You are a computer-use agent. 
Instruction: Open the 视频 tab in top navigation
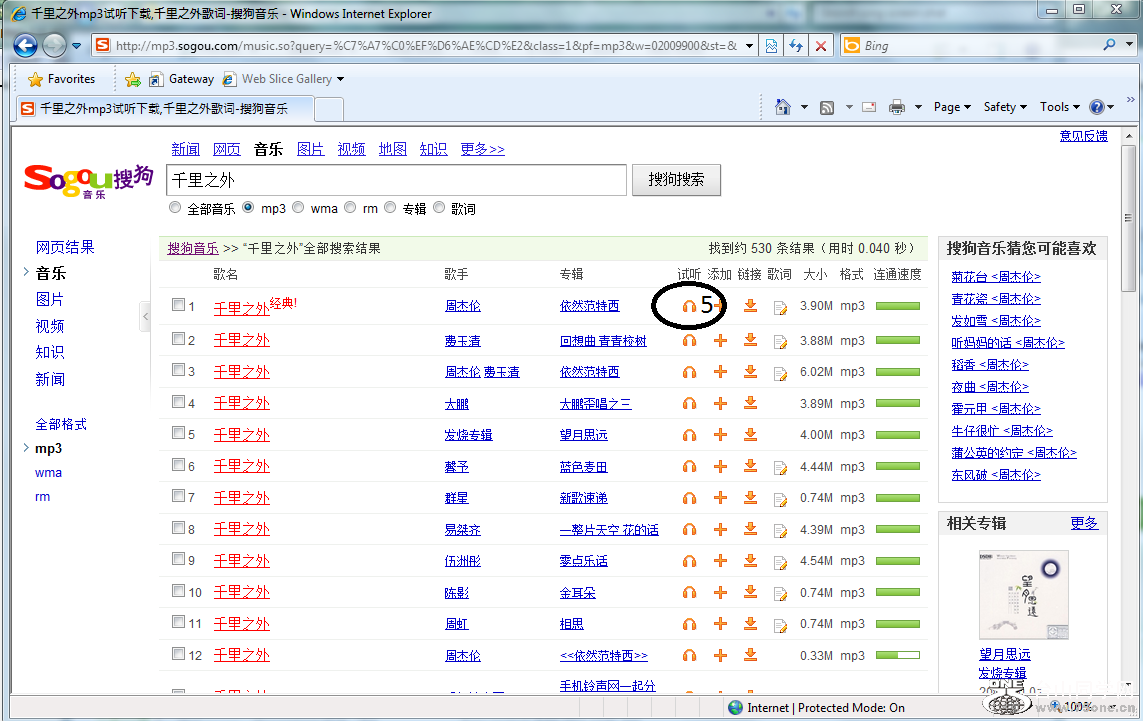click(351, 149)
